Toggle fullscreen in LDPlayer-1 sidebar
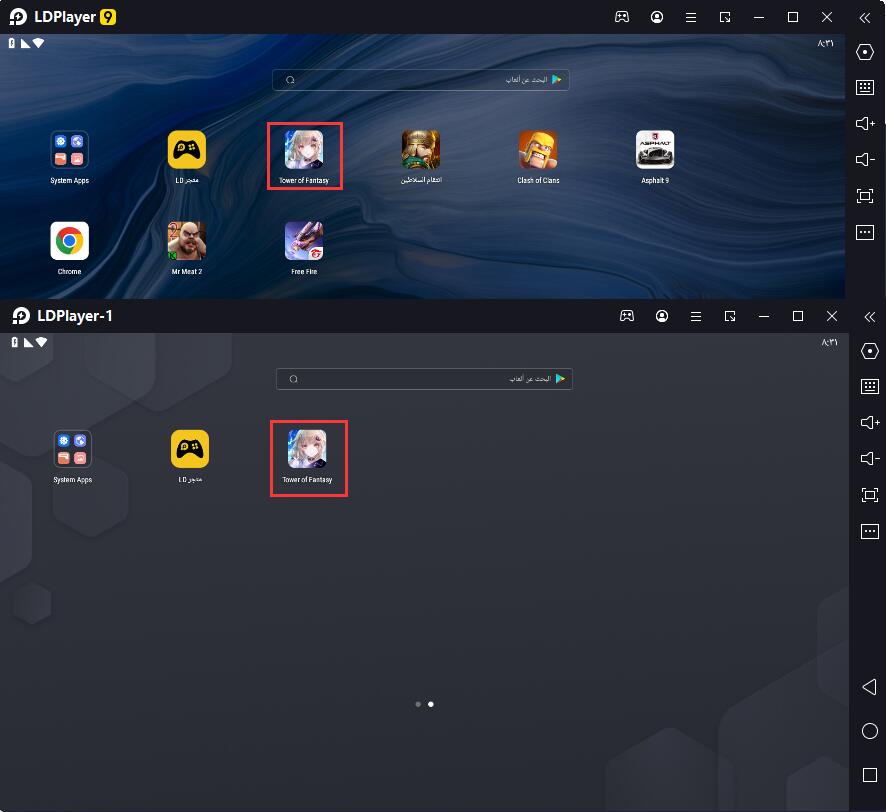 pos(870,495)
